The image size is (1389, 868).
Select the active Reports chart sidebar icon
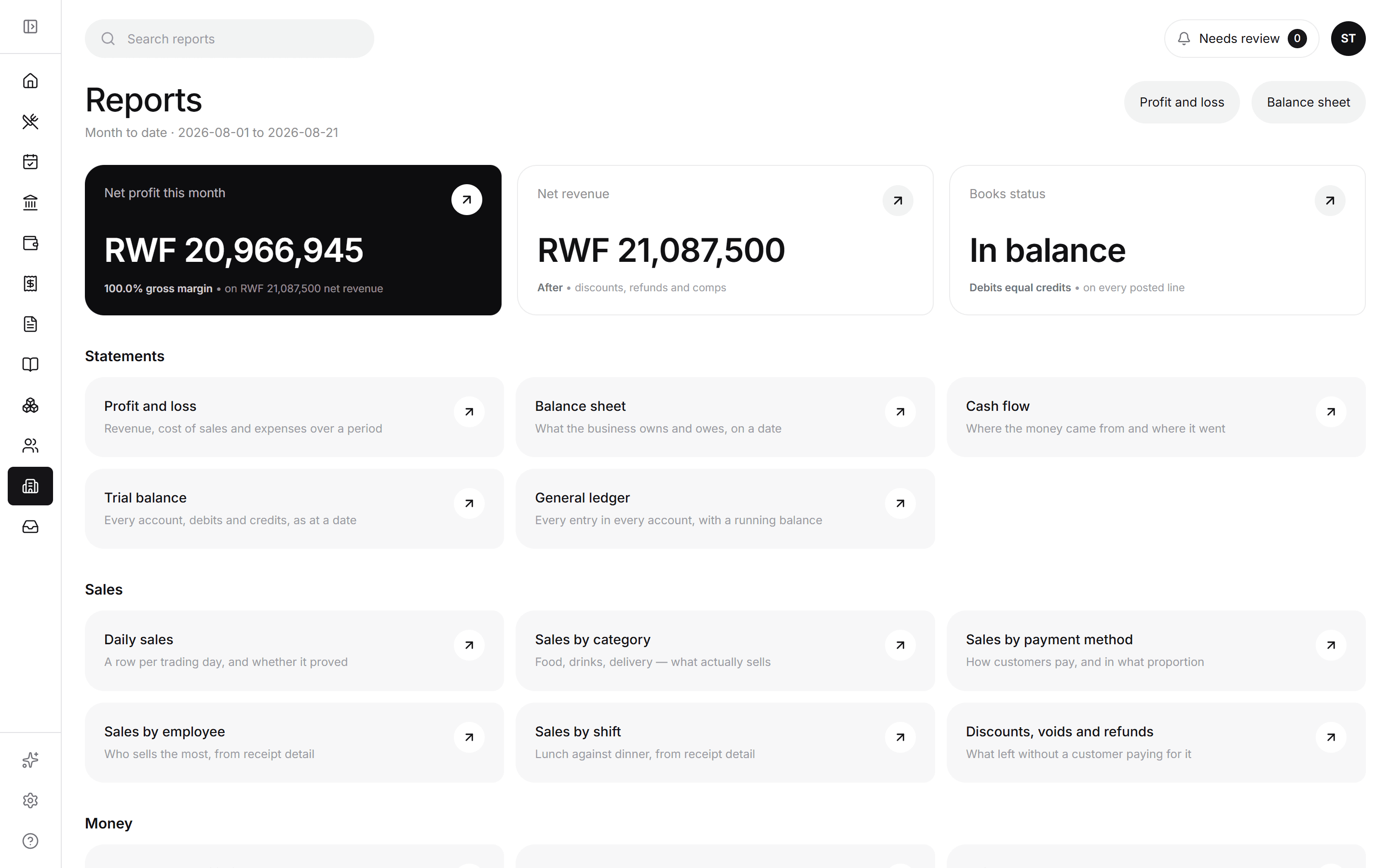[x=30, y=486]
